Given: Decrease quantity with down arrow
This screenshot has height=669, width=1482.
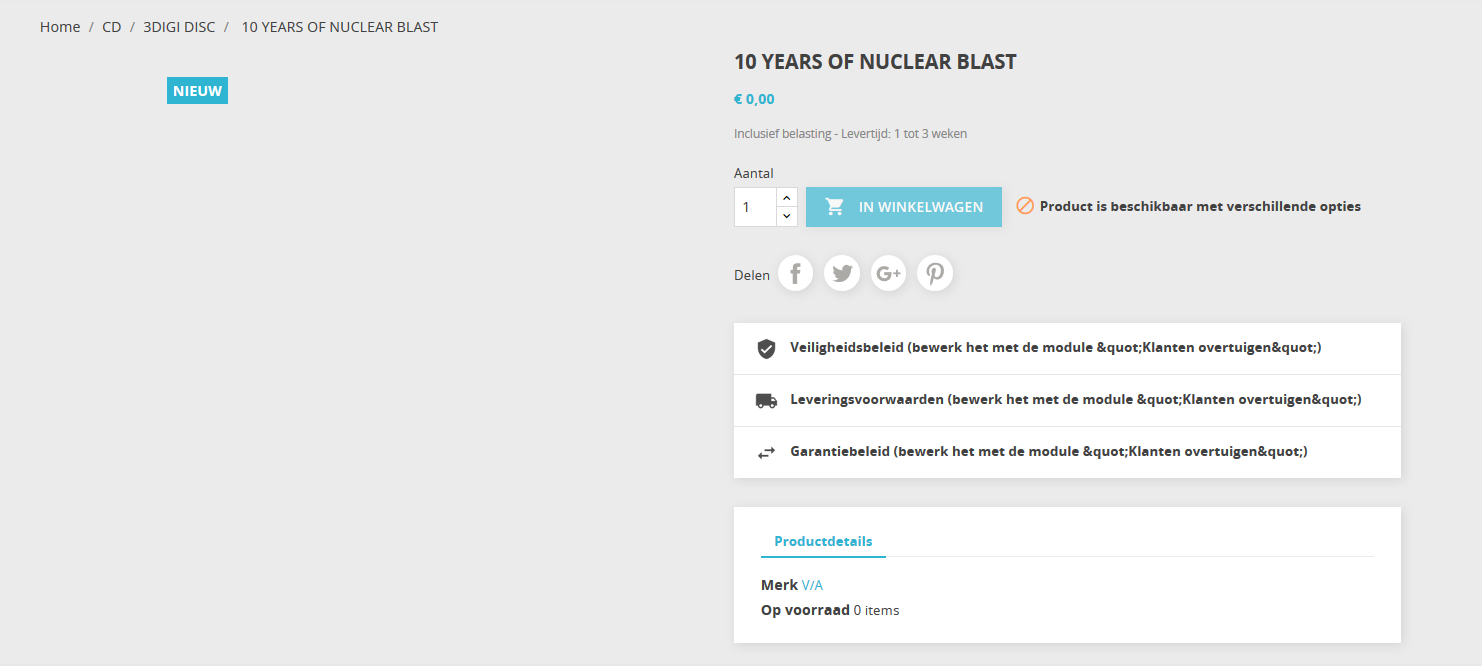Looking at the screenshot, I should point(786,216).
